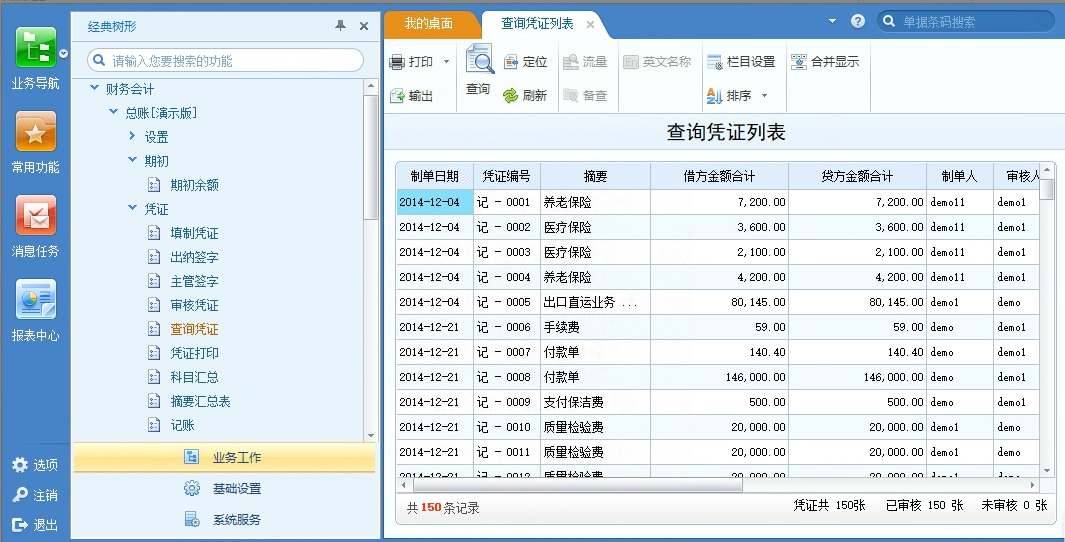Select 业务工作 in bottom panel
The height and width of the screenshot is (542, 1065).
click(224, 458)
